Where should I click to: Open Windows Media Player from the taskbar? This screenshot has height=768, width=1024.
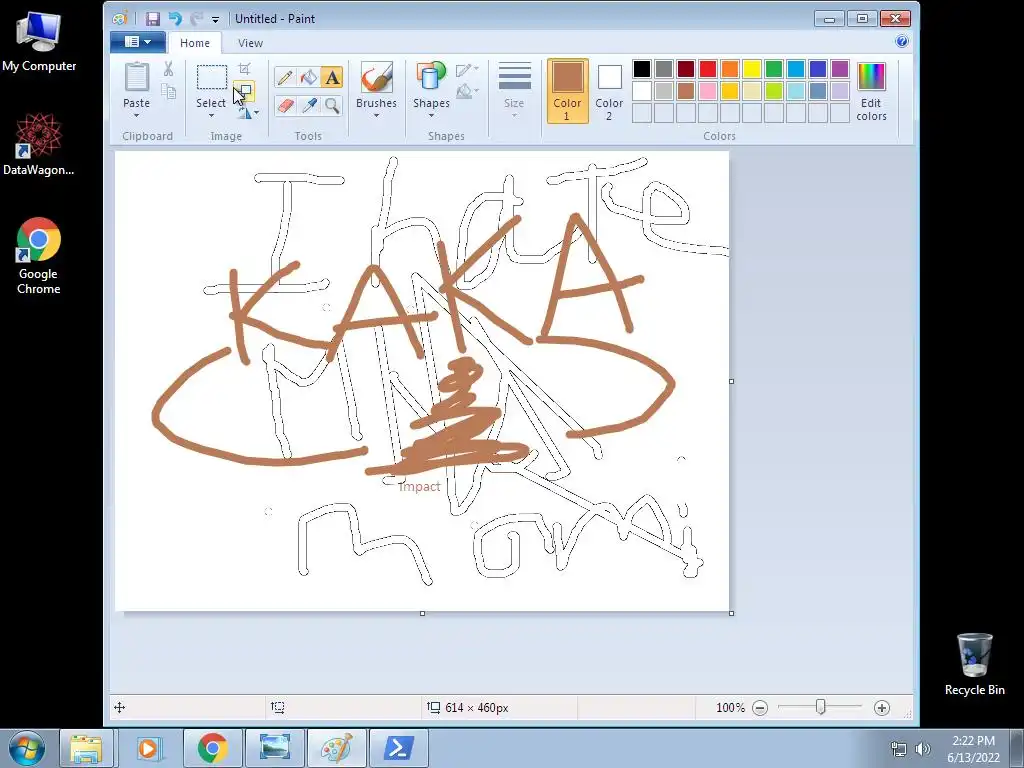[x=148, y=748]
